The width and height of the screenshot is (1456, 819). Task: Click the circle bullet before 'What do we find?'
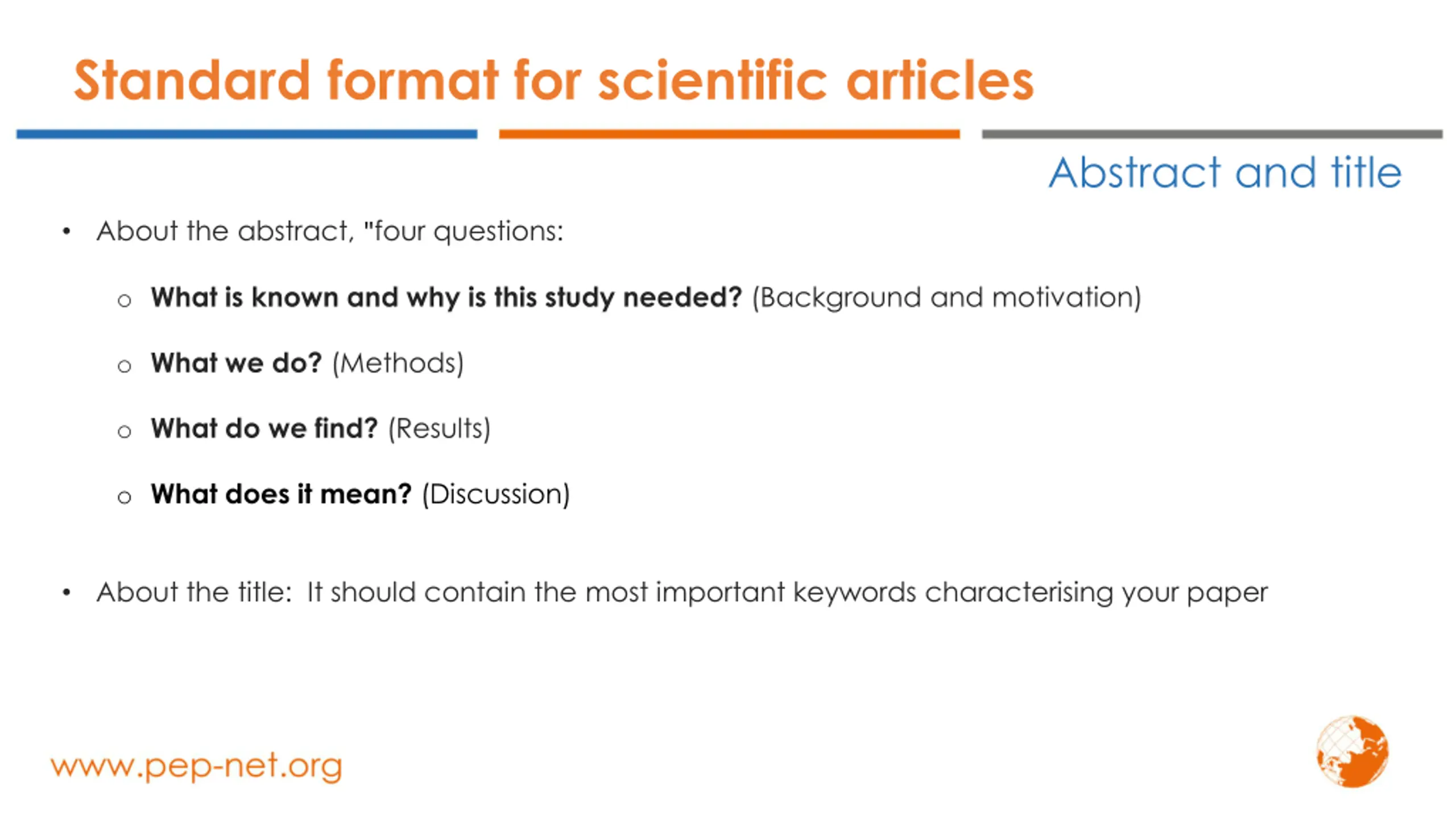[125, 431]
